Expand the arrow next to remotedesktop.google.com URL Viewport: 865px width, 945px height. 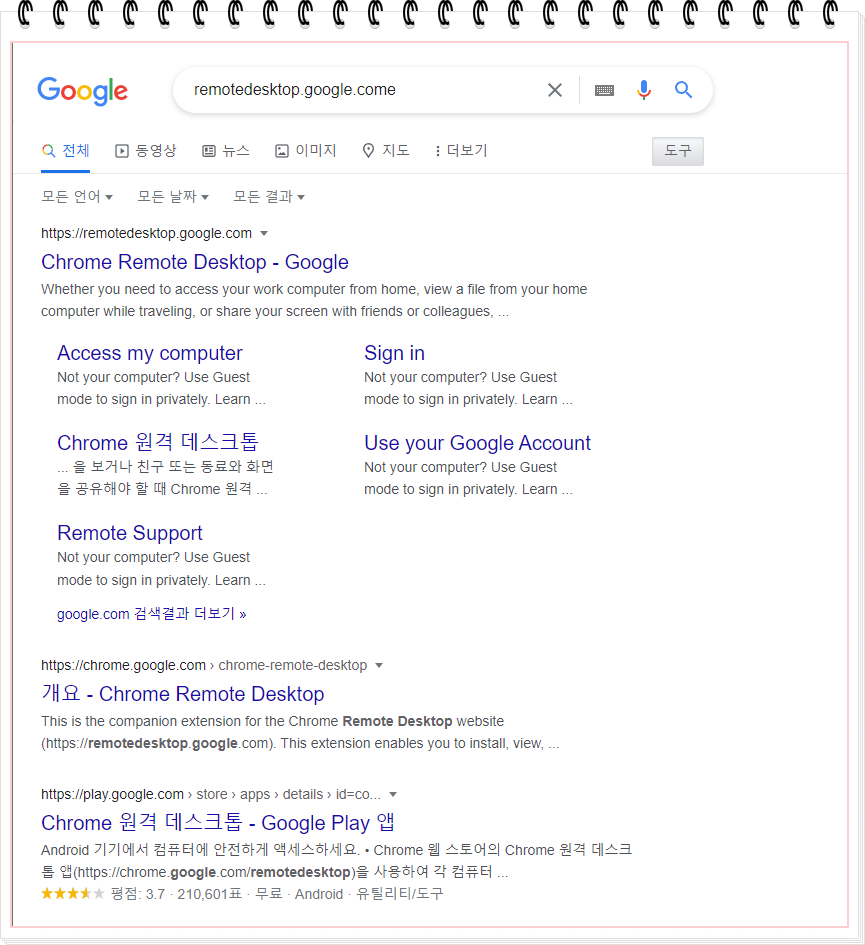pyautogui.click(x=263, y=233)
